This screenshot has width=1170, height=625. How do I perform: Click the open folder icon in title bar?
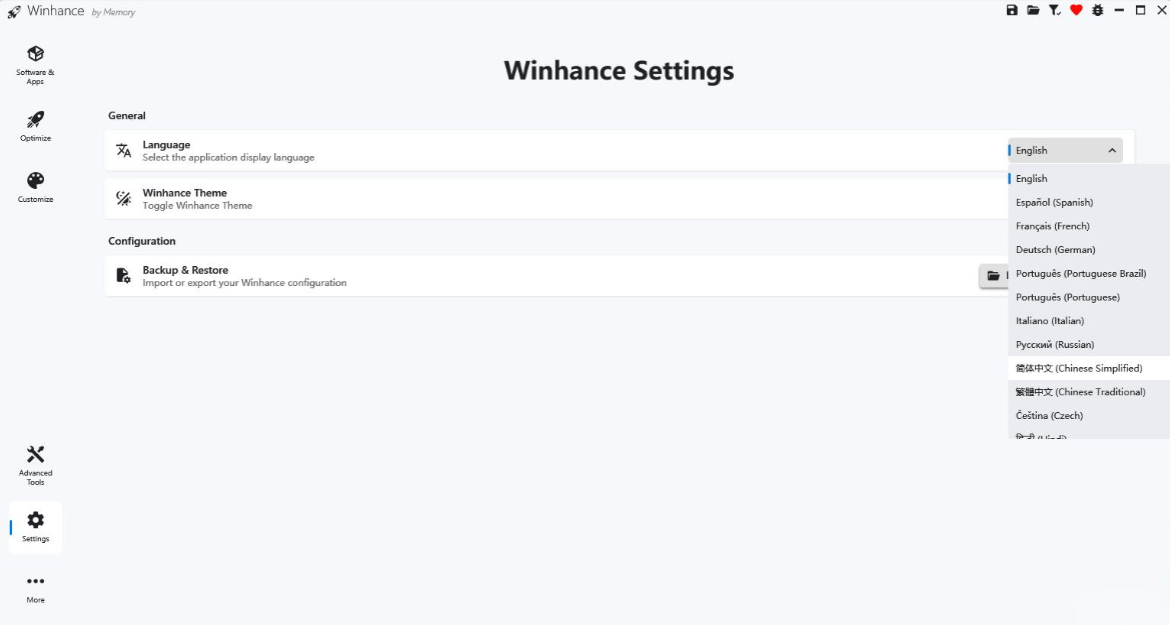click(x=1033, y=10)
